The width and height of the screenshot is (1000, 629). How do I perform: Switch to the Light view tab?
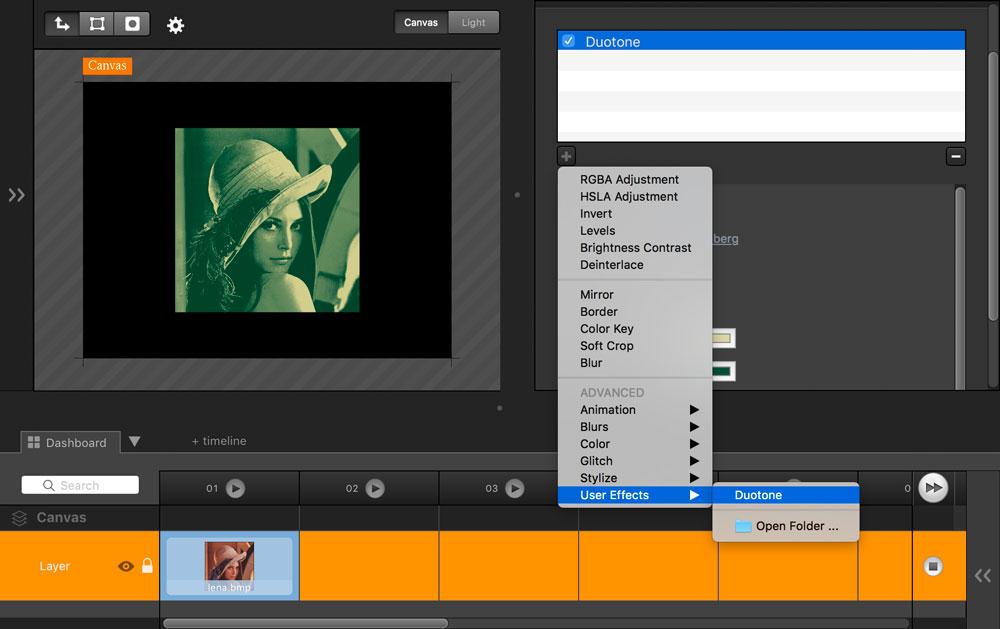(473, 22)
